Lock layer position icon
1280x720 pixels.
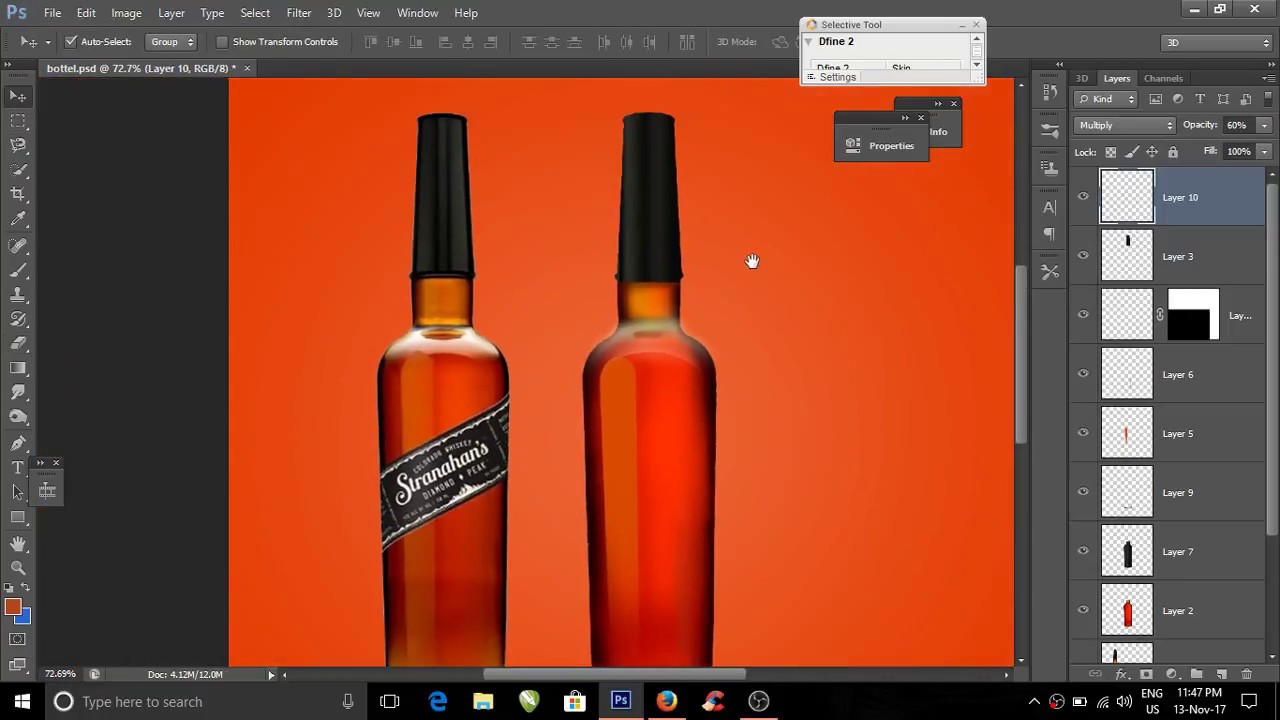click(1152, 152)
